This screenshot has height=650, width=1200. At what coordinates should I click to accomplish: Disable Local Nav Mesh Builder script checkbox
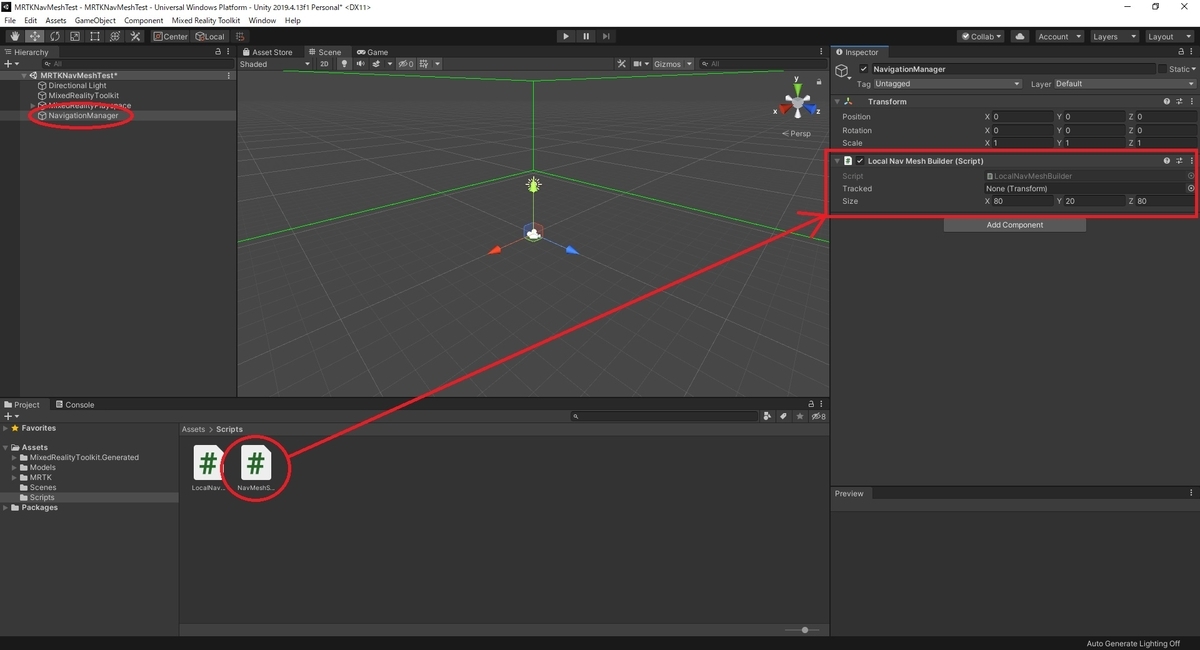coord(860,161)
